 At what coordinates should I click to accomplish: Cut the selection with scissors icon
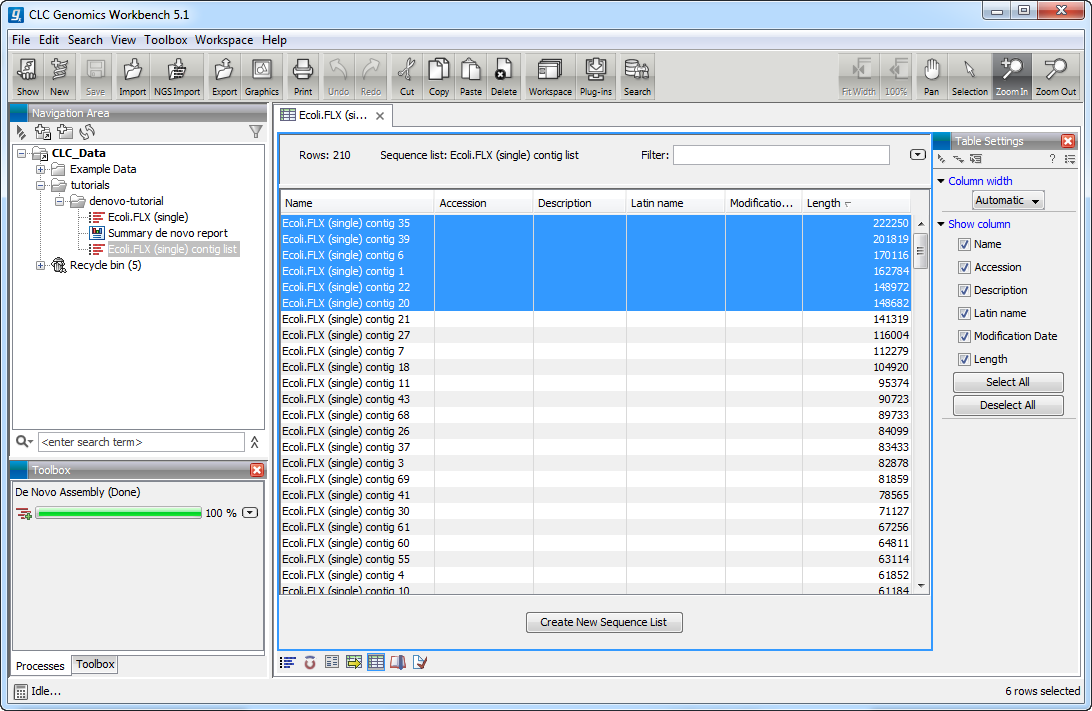click(407, 77)
